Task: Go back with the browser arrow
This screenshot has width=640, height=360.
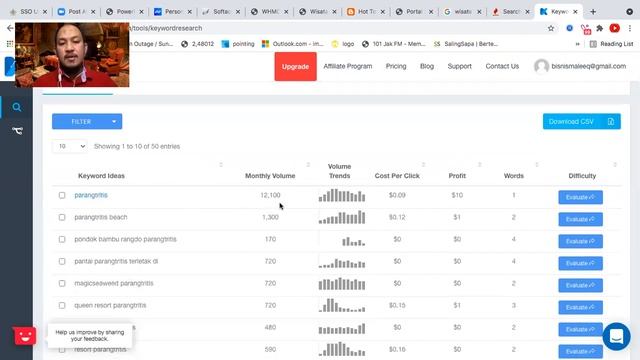Action: point(10,28)
